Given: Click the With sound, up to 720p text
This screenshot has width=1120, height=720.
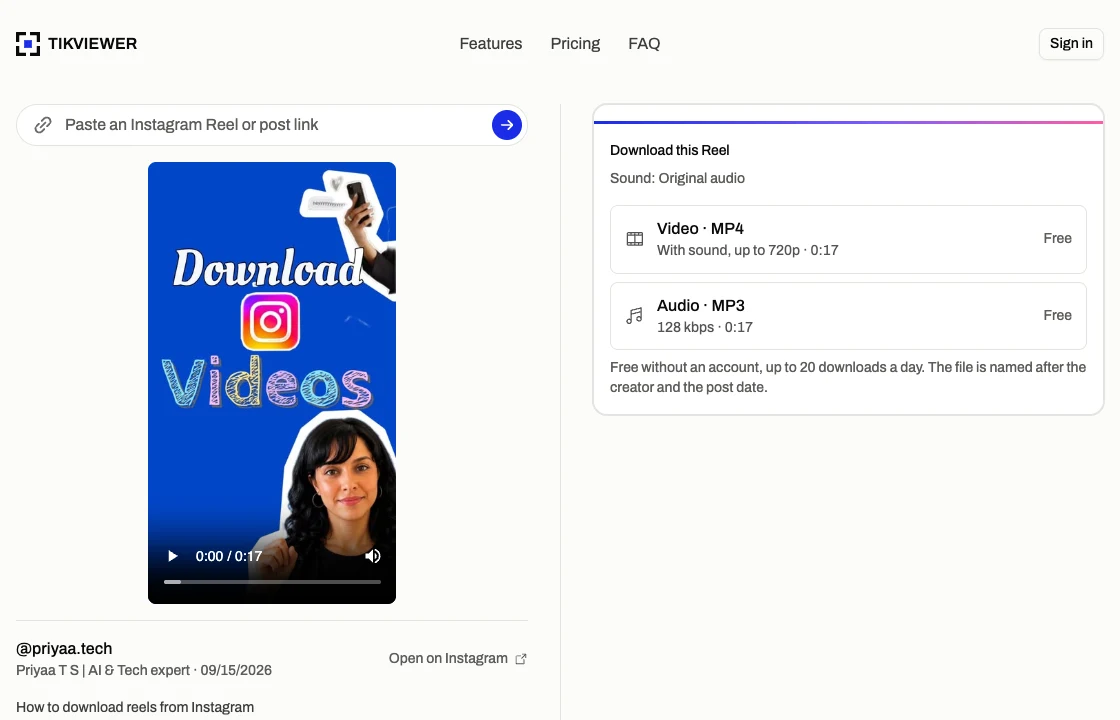Looking at the screenshot, I should pyautogui.click(x=747, y=250).
